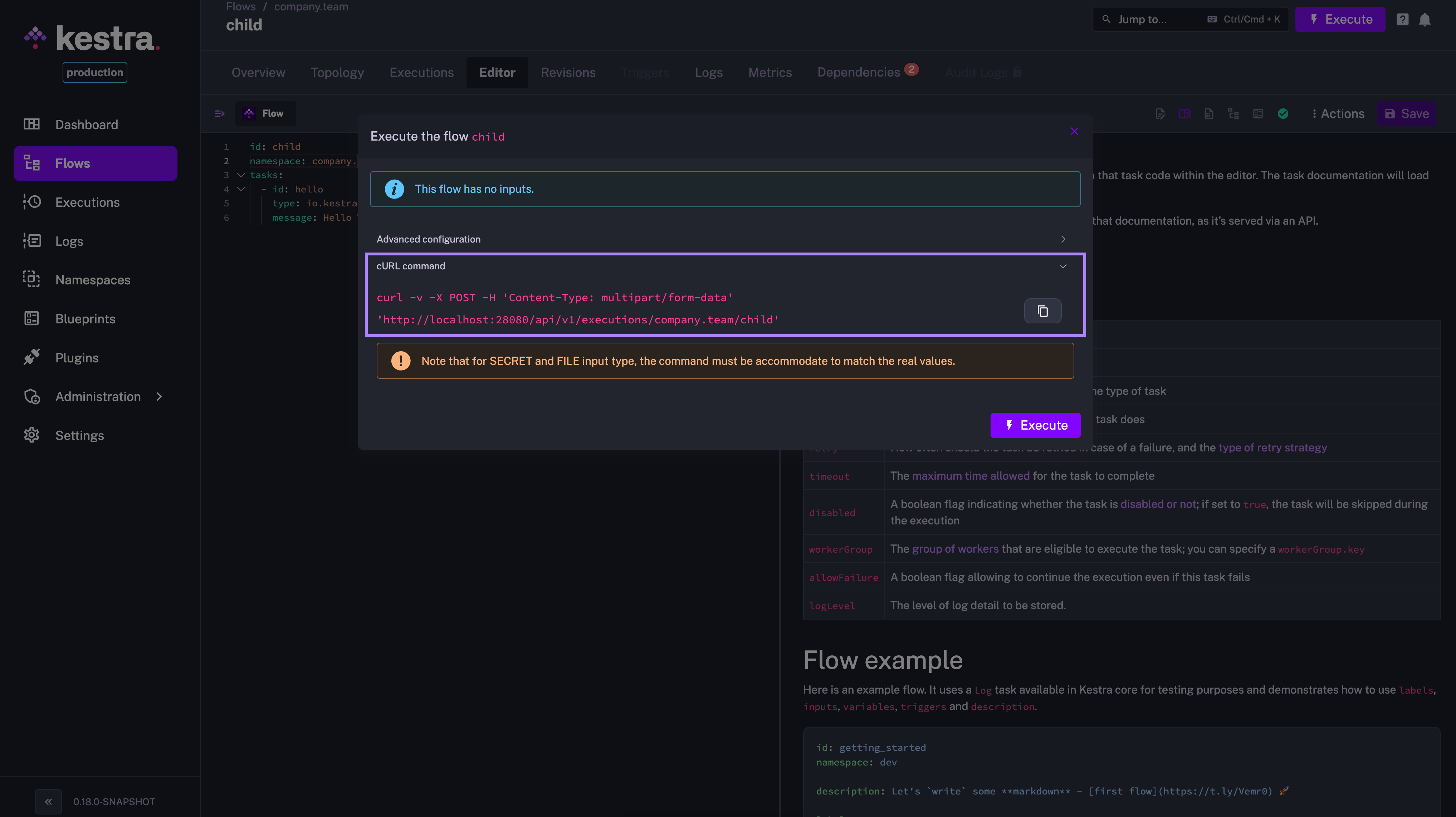Fold the tasks block at line 3
This screenshot has width=1456, height=817.
[241, 175]
